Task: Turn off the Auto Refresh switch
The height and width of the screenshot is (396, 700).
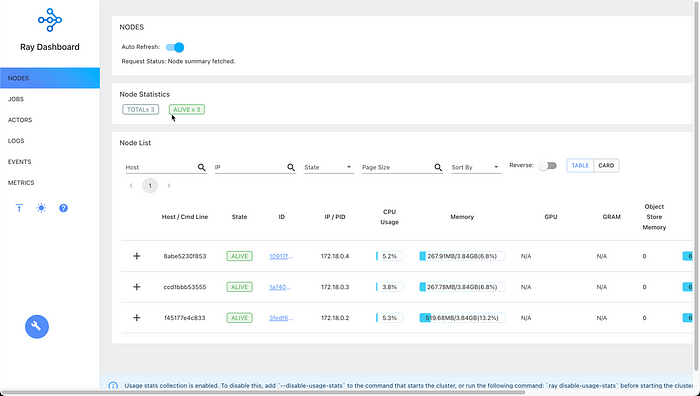Action: tap(175, 47)
